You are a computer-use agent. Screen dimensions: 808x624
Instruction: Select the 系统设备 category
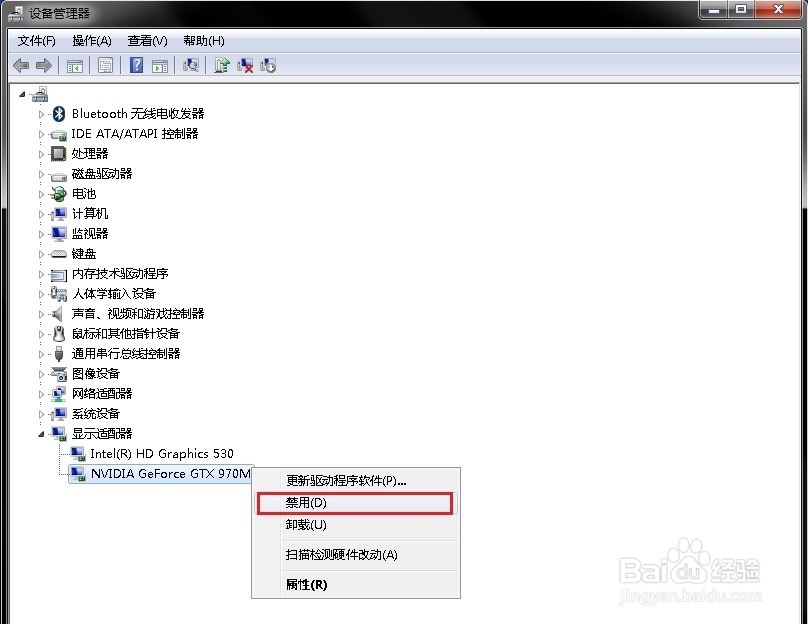point(96,414)
